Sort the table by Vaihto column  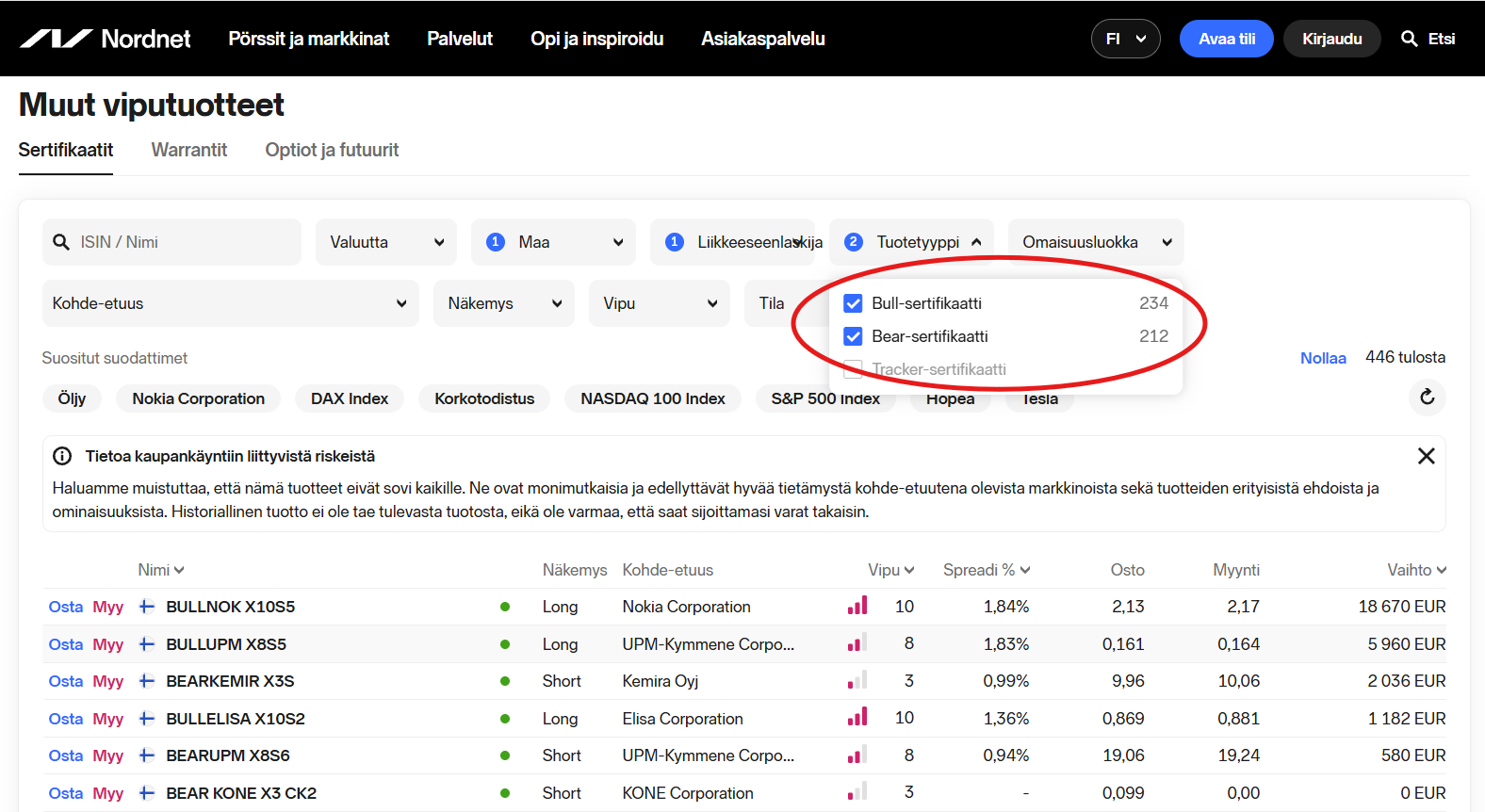[x=1416, y=570]
